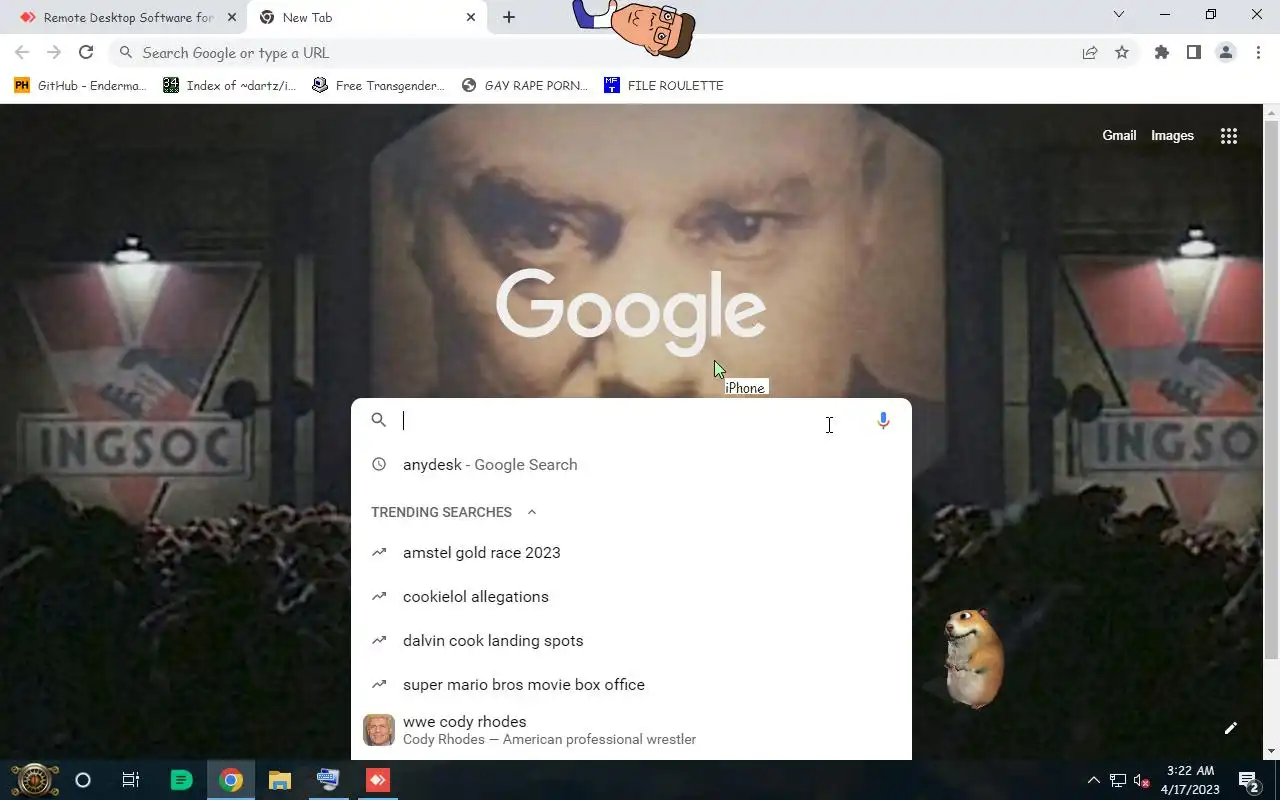Go back using the browser Back arrow
The width and height of the screenshot is (1280, 800).
22,53
